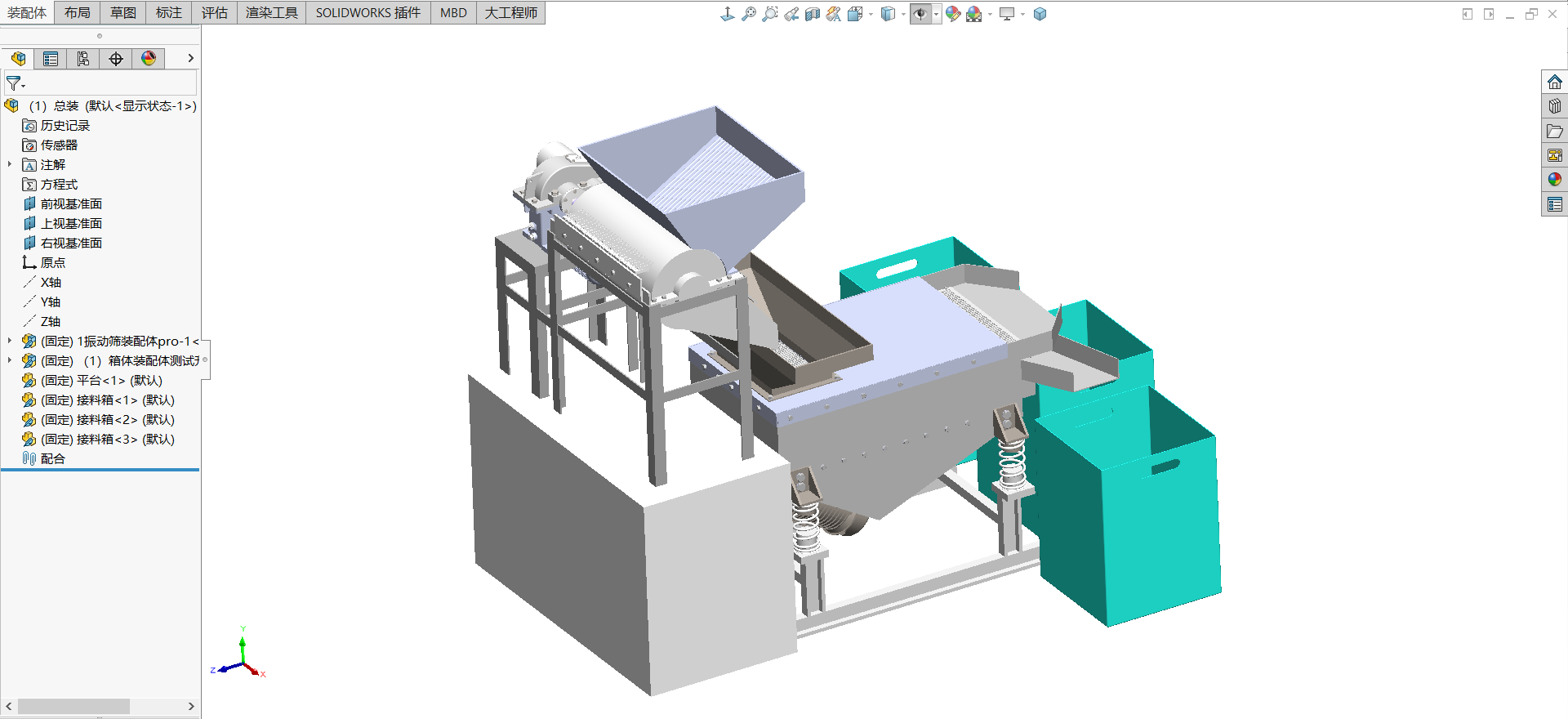The height and width of the screenshot is (719, 1568).
Task: Open the File Explorer task pane icon
Action: [x=1554, y=131]
